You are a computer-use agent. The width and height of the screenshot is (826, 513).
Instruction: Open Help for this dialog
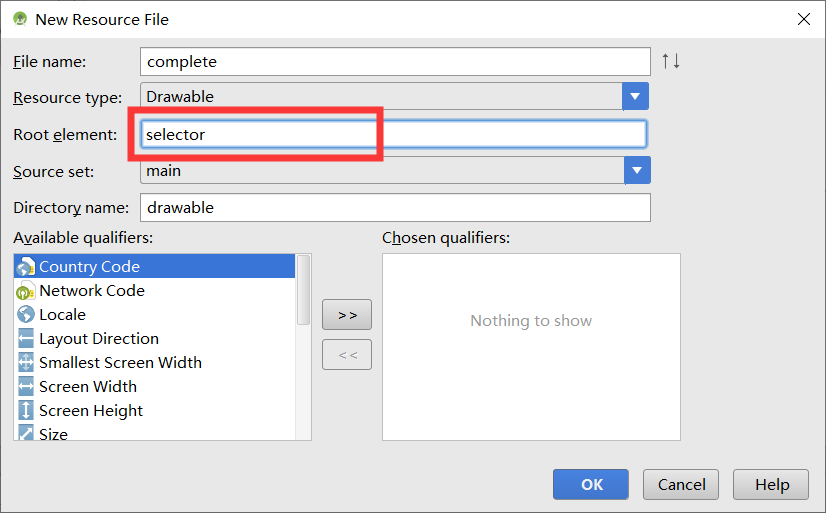click(x=771, y=484)
